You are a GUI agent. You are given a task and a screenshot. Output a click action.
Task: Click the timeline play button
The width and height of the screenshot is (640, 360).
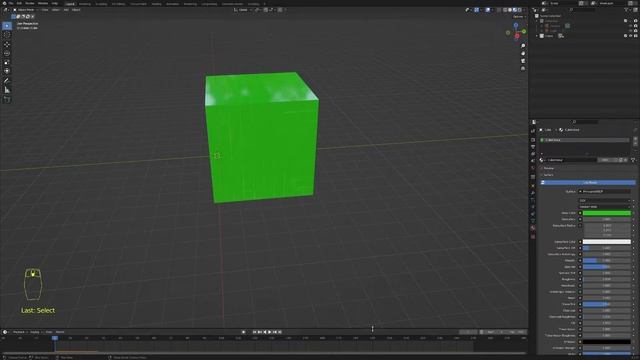270,332
